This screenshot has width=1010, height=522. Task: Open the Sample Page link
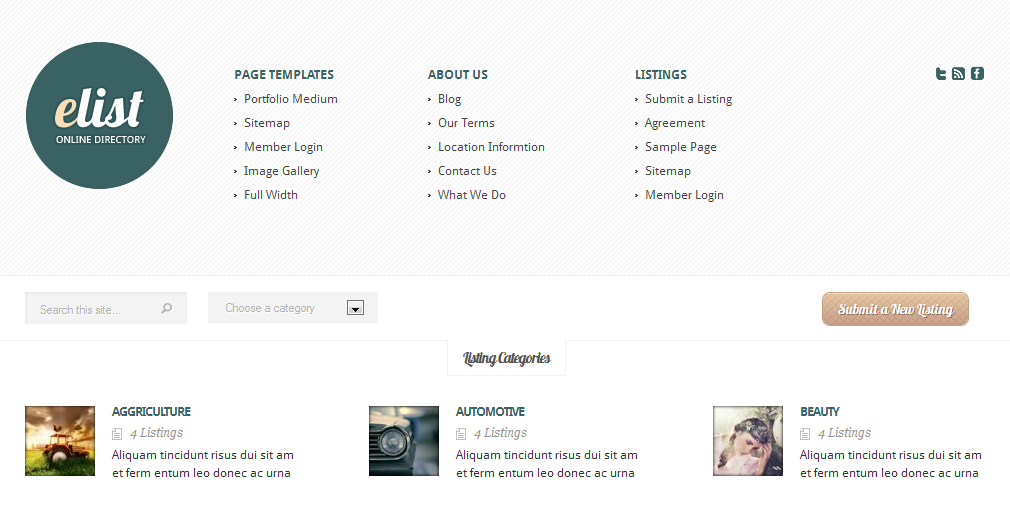pos(681,147)
